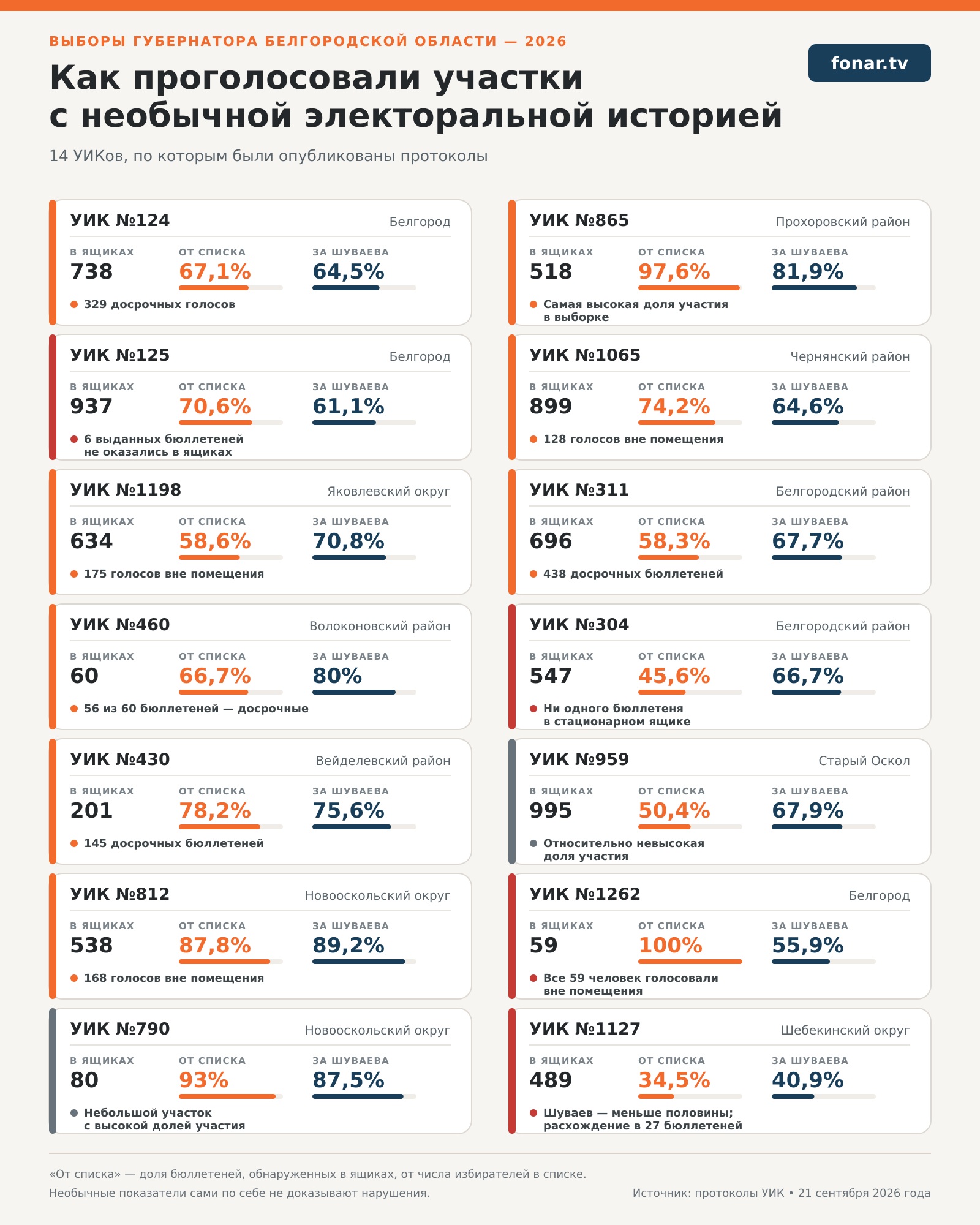
Task: Click the Старый Оскол district label
Action: click(x=864, y=761)
